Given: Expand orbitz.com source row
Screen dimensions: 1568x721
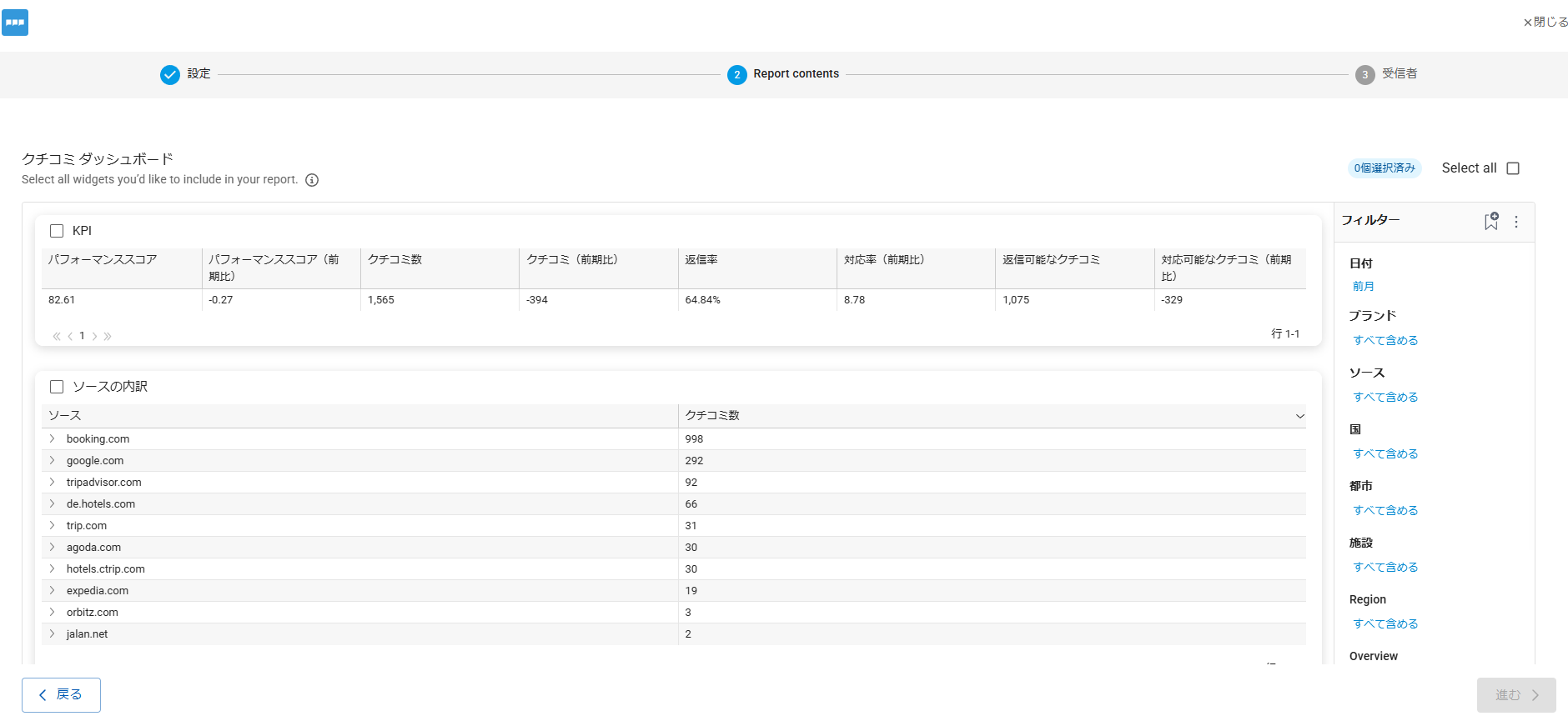Looking at the screenshot, I should [52, 612].
